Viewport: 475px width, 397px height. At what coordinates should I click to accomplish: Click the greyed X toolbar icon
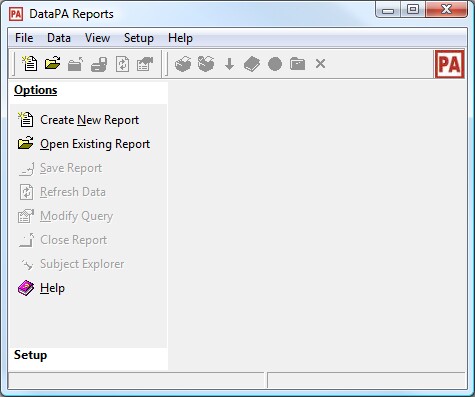[320, 63]
